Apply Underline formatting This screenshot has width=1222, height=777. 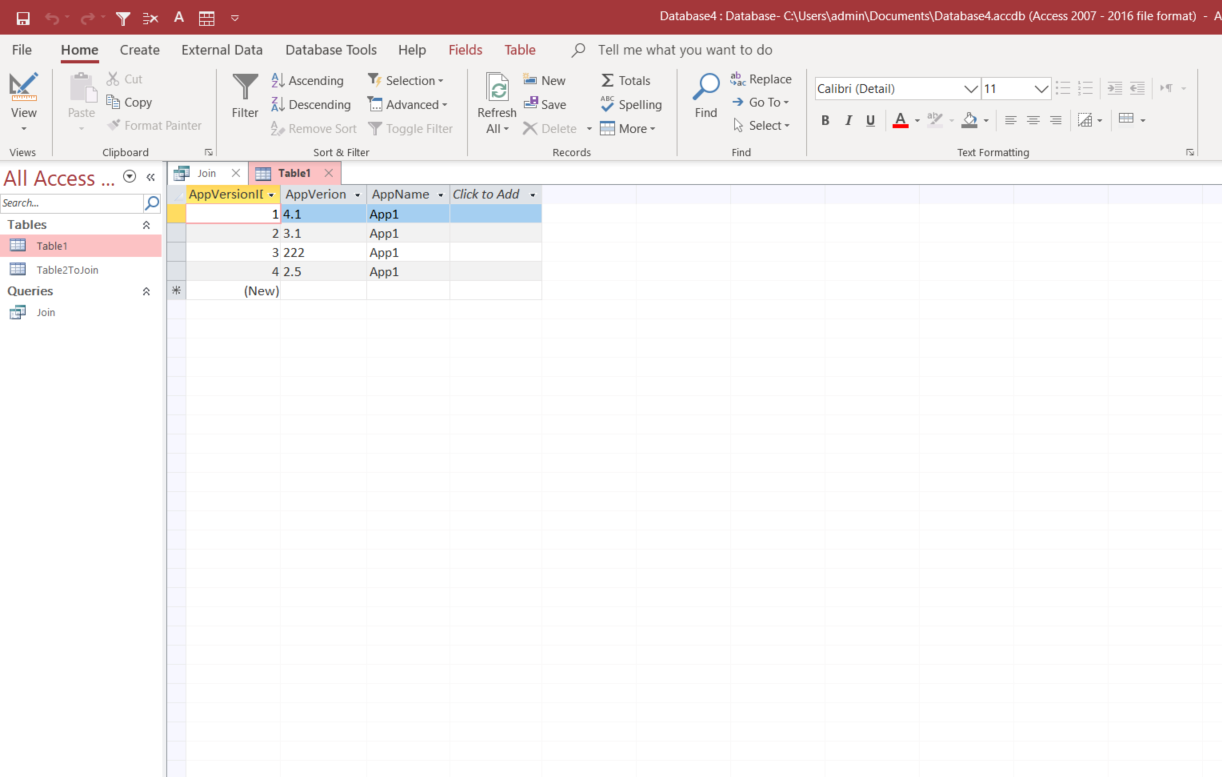coord(870,120)
